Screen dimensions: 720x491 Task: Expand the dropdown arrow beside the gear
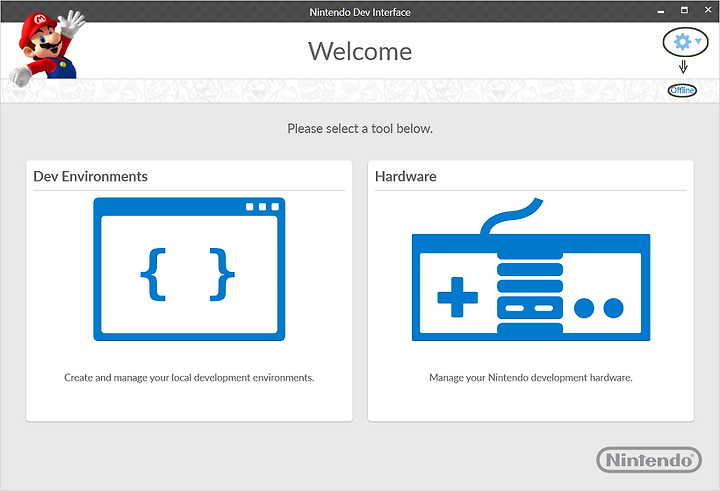698,41
